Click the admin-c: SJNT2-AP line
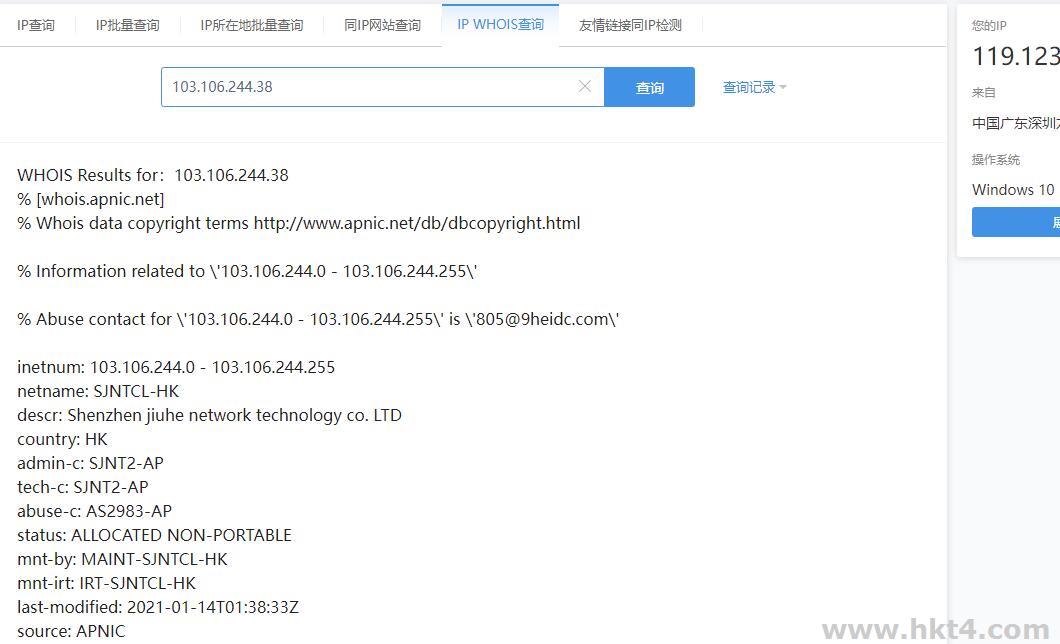 click(x=91, y=463)
